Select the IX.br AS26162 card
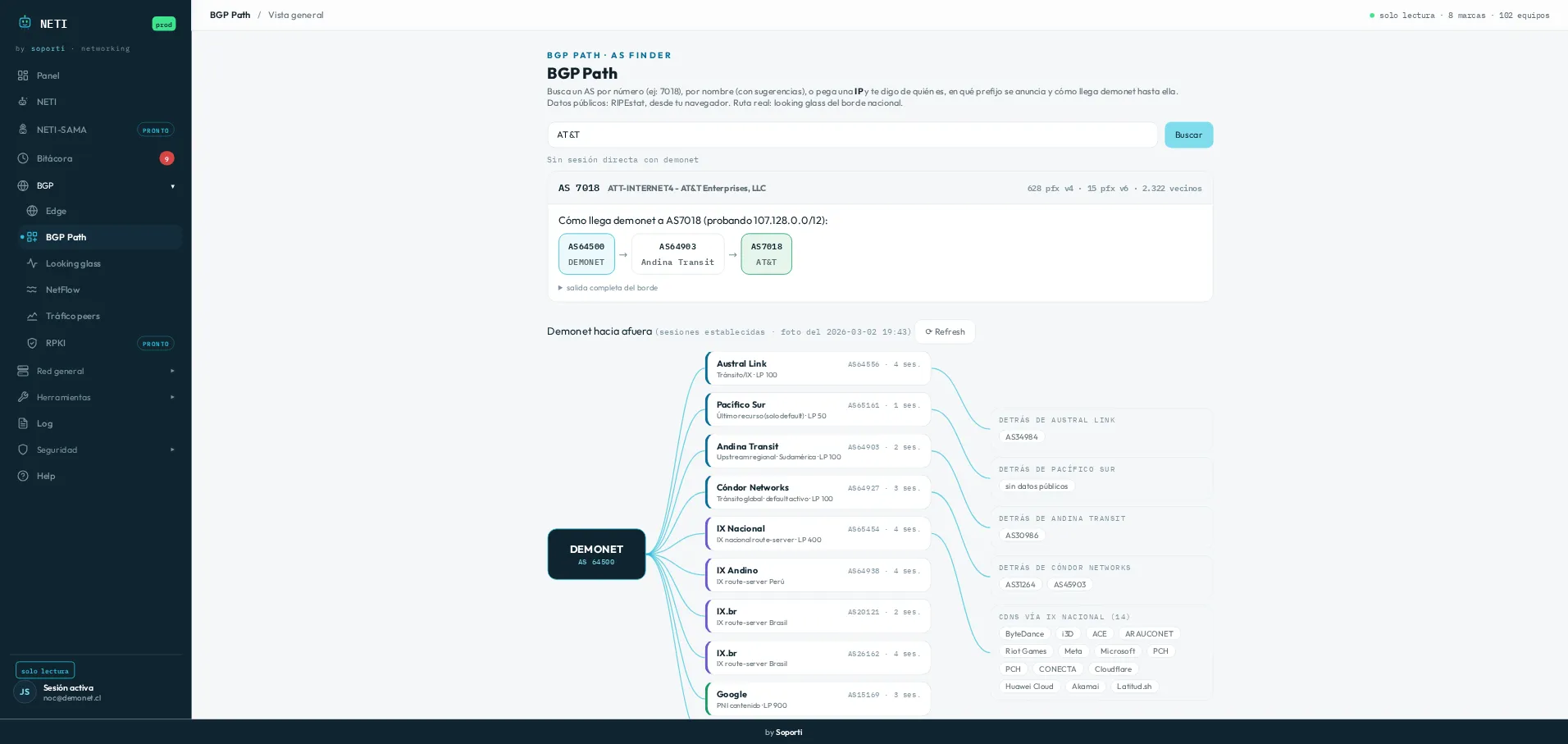1568x744 pixels. point(818,658)
